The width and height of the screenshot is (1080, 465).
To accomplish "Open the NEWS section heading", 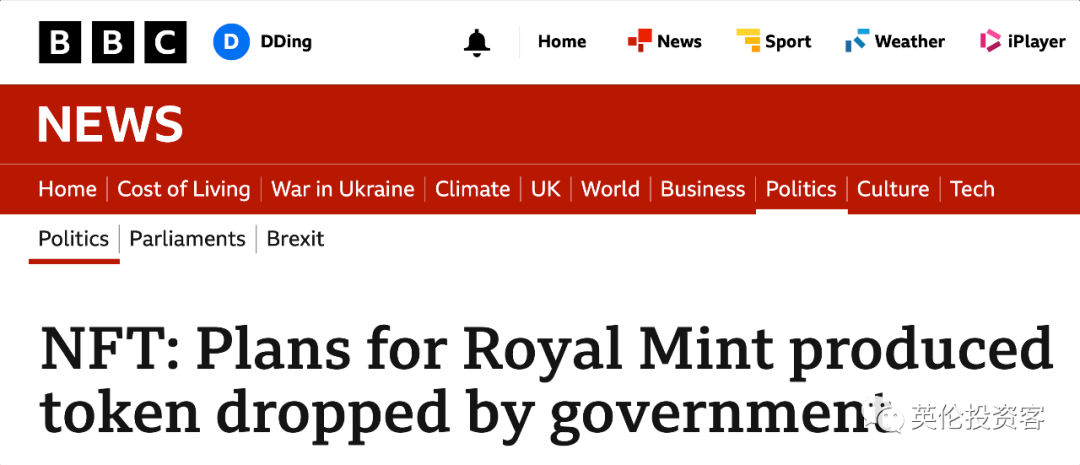I will pyautogui.click(x=110, y=125).
